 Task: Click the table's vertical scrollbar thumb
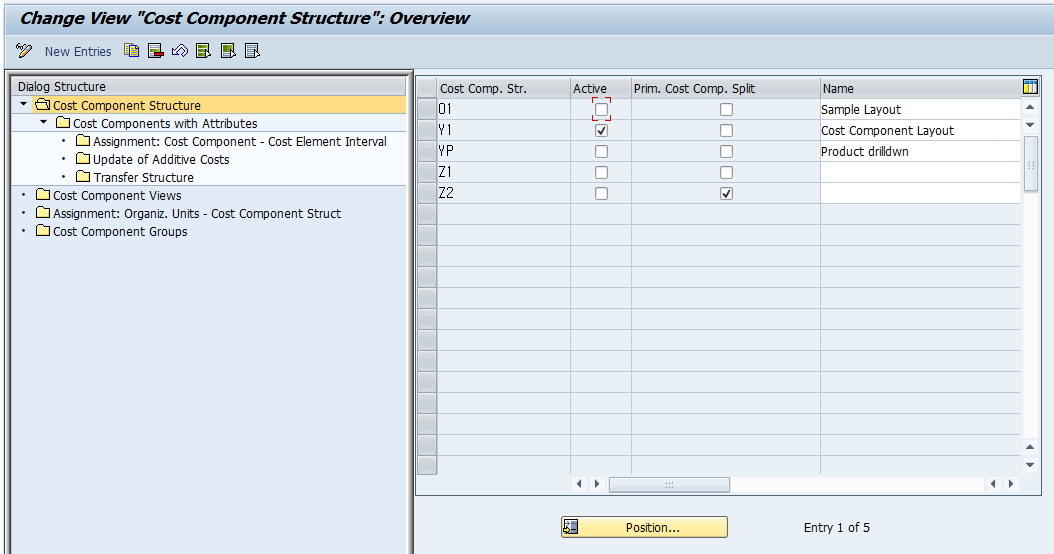coord(1030,164)
